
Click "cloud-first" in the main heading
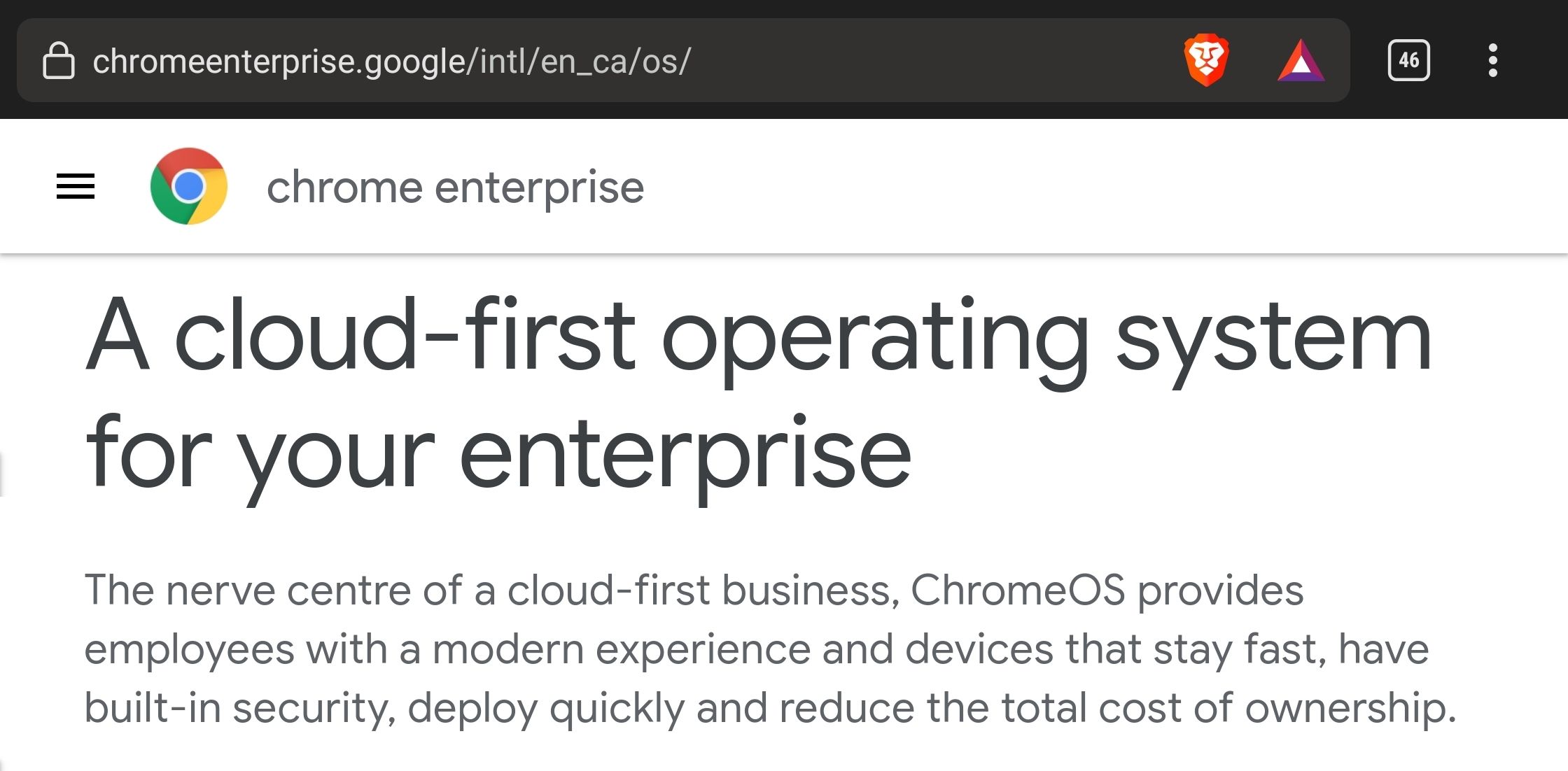(405, 334)
